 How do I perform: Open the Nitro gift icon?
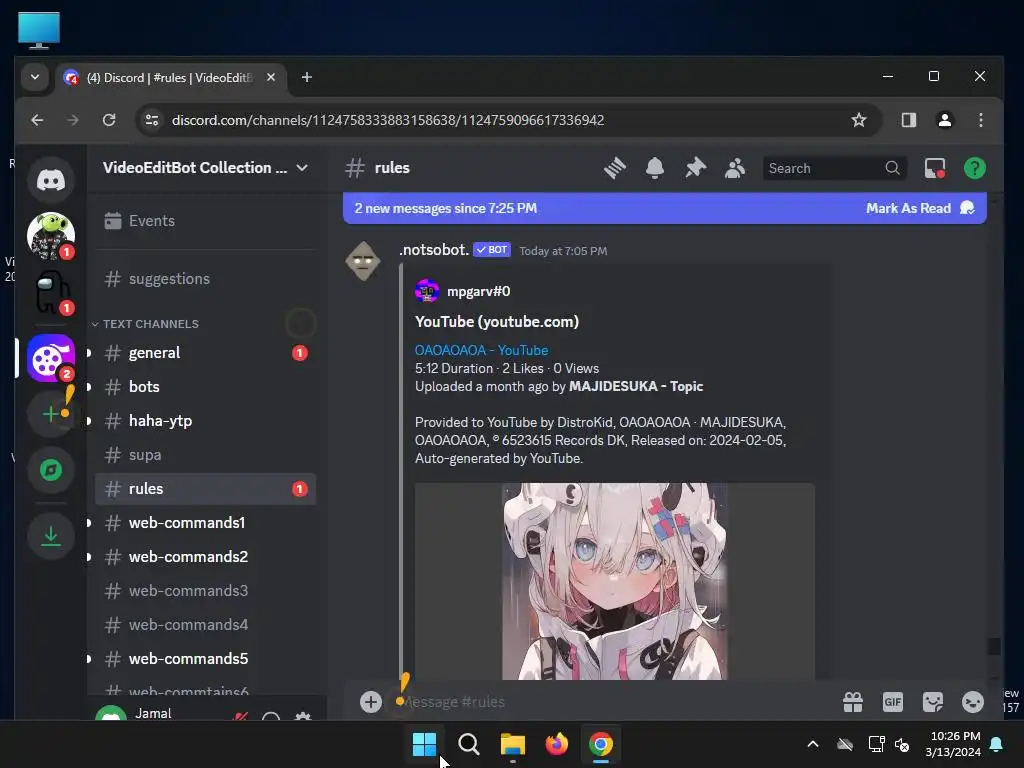(x=853, y=702)
